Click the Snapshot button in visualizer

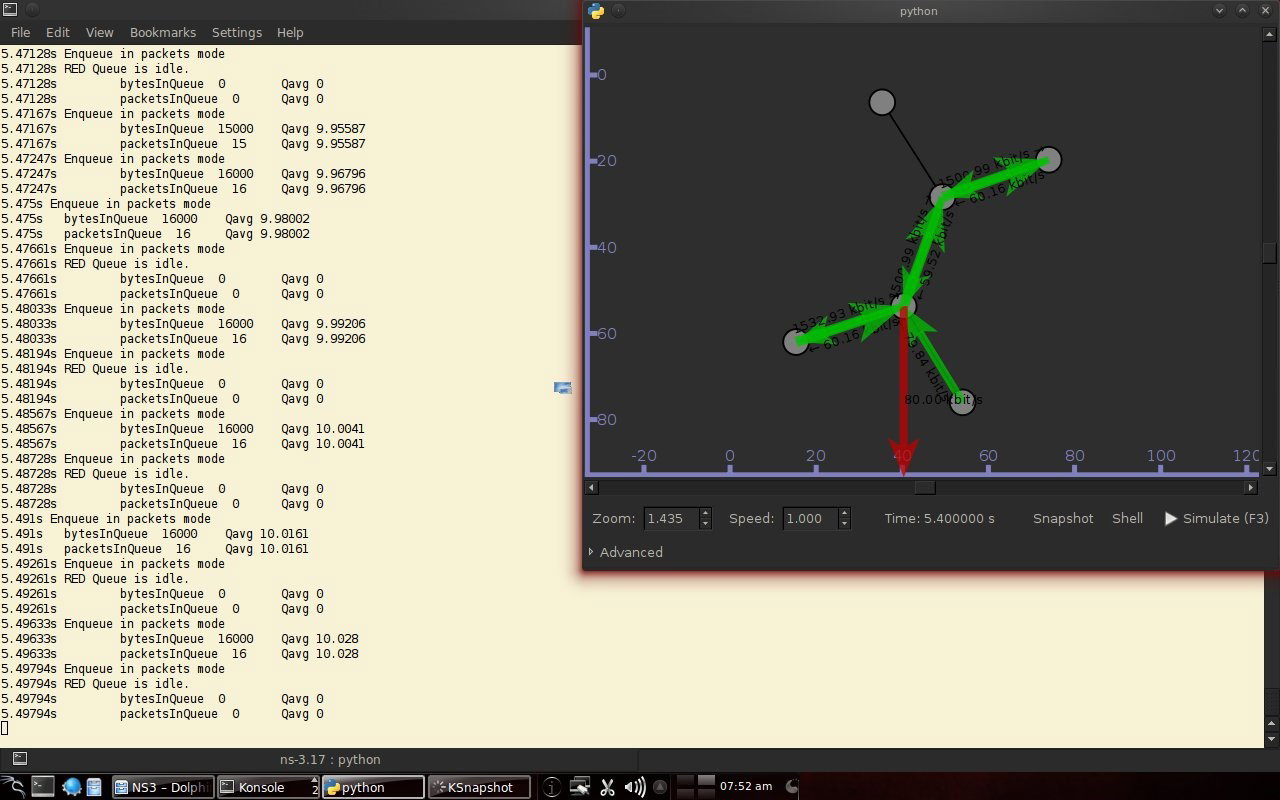[1063, 518]
